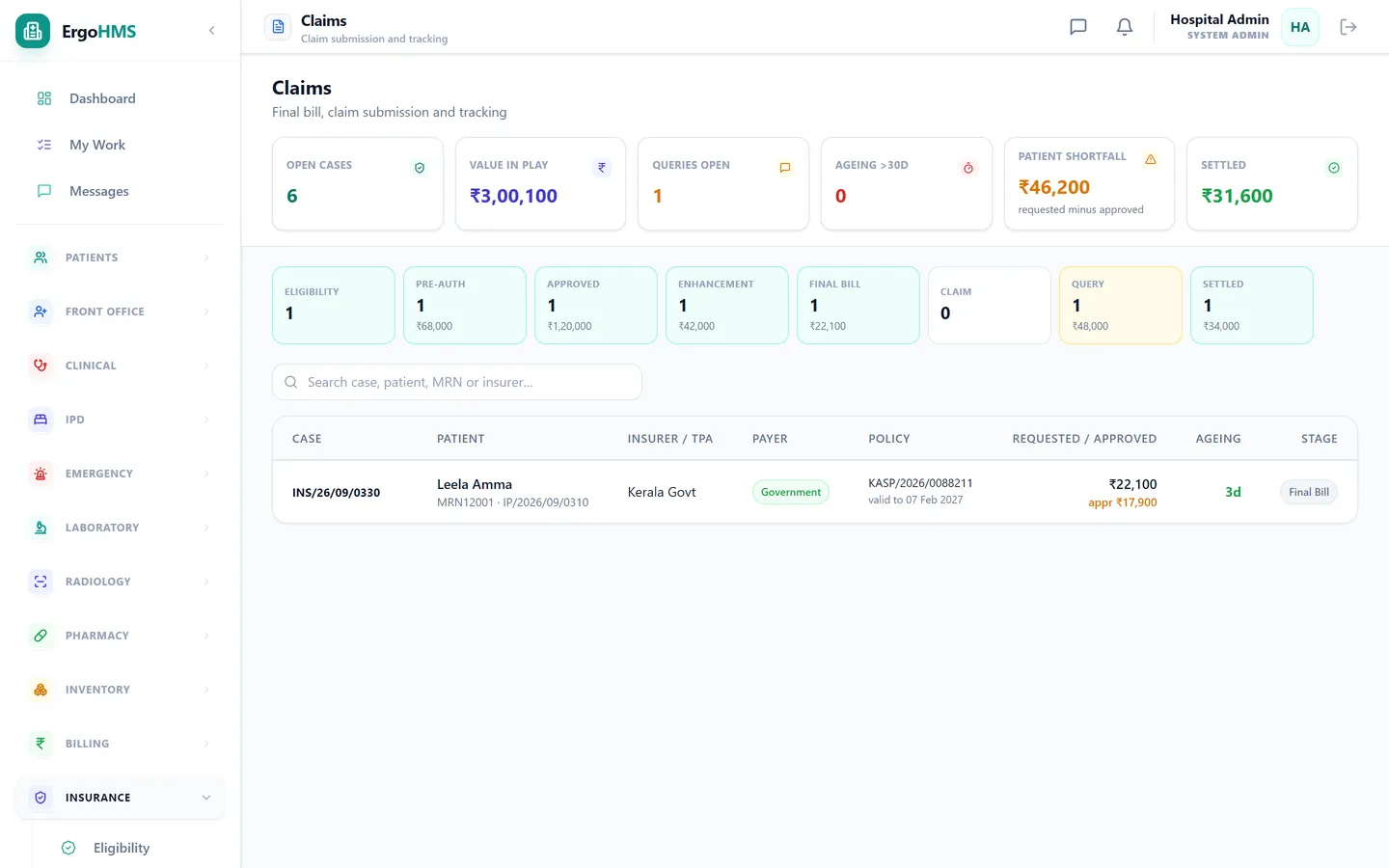The width and height of the screenshot is (1389, 868).
Task: Open the Dashboard menu item
Action: coord(120,98)
